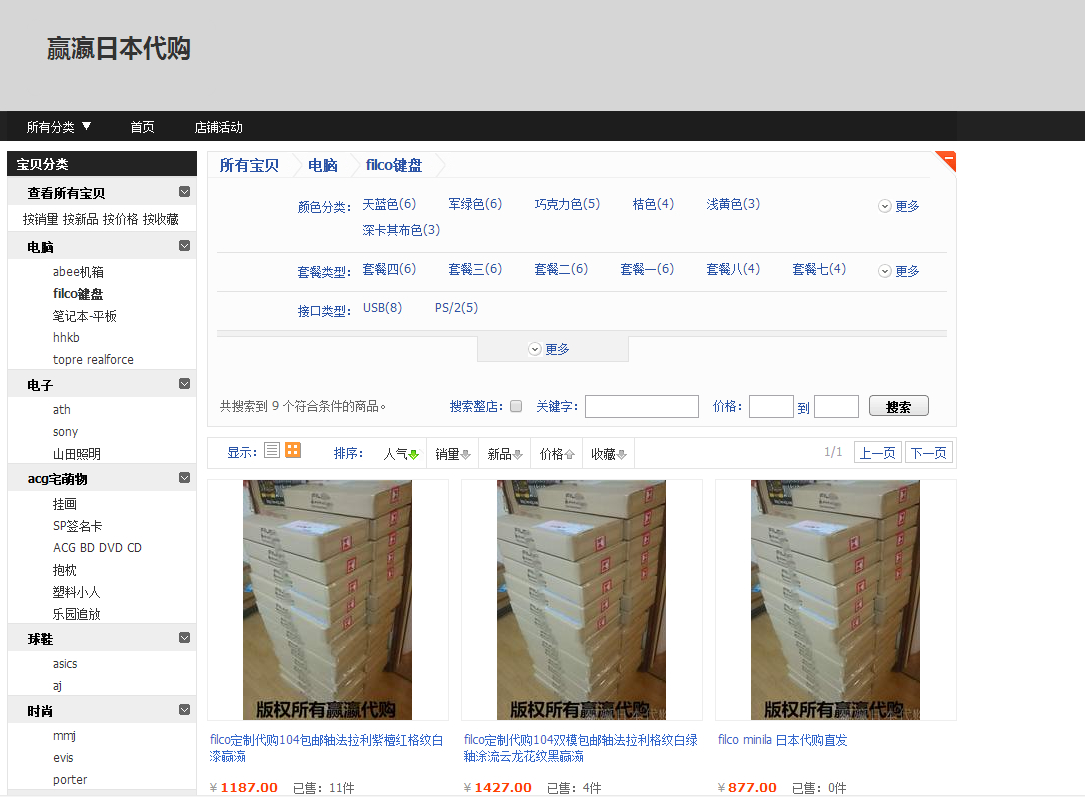Filter by 套餐四(6)
Image resolution: width=1085 pixels, height=797 pixels.
click(x=390, y=269)
